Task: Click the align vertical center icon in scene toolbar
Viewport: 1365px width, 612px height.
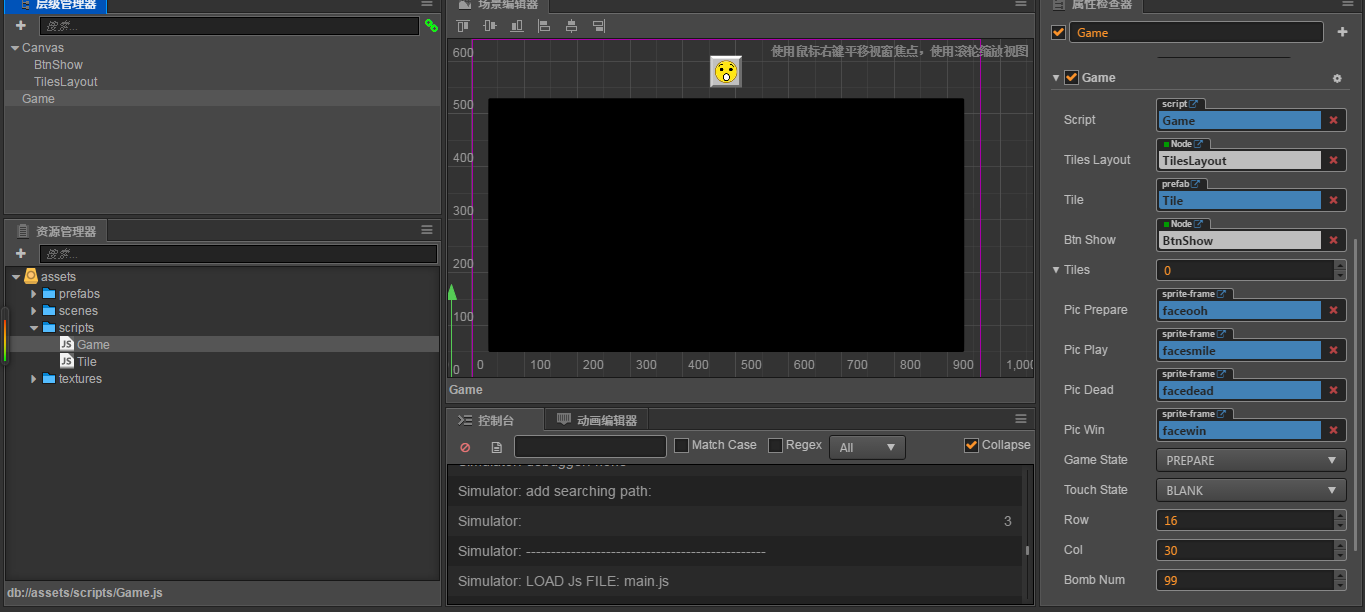Action: click(490, 26)
